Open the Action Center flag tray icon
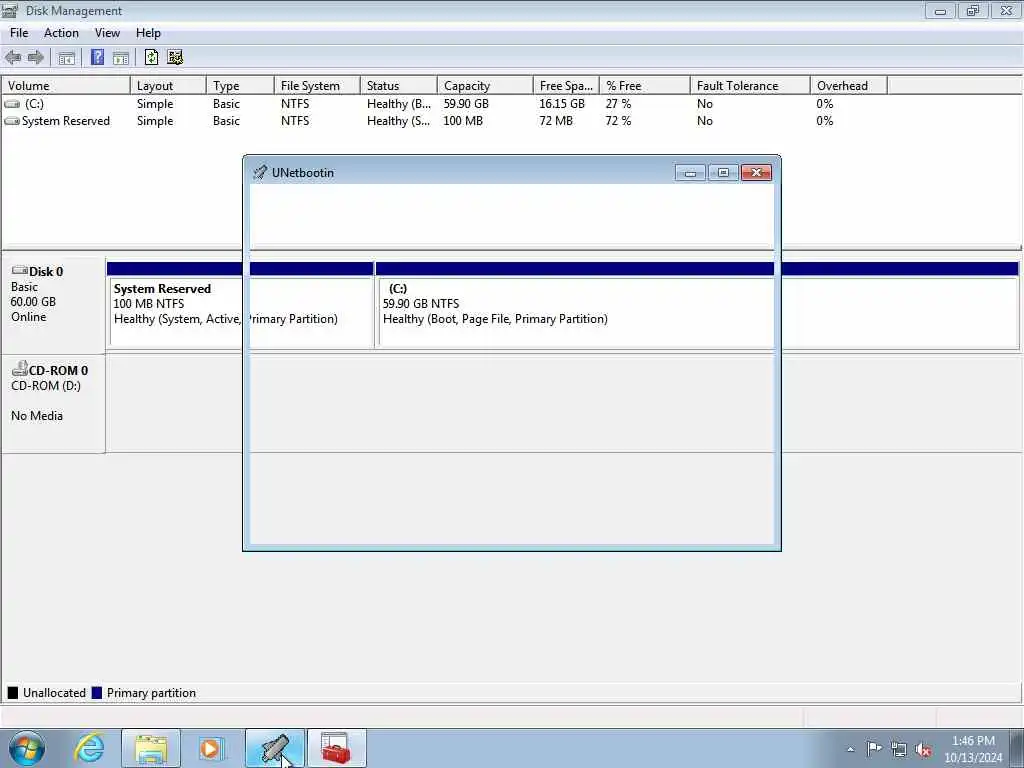The height and width of the screenshot is (768, 1024). click(x=874, y=749)
